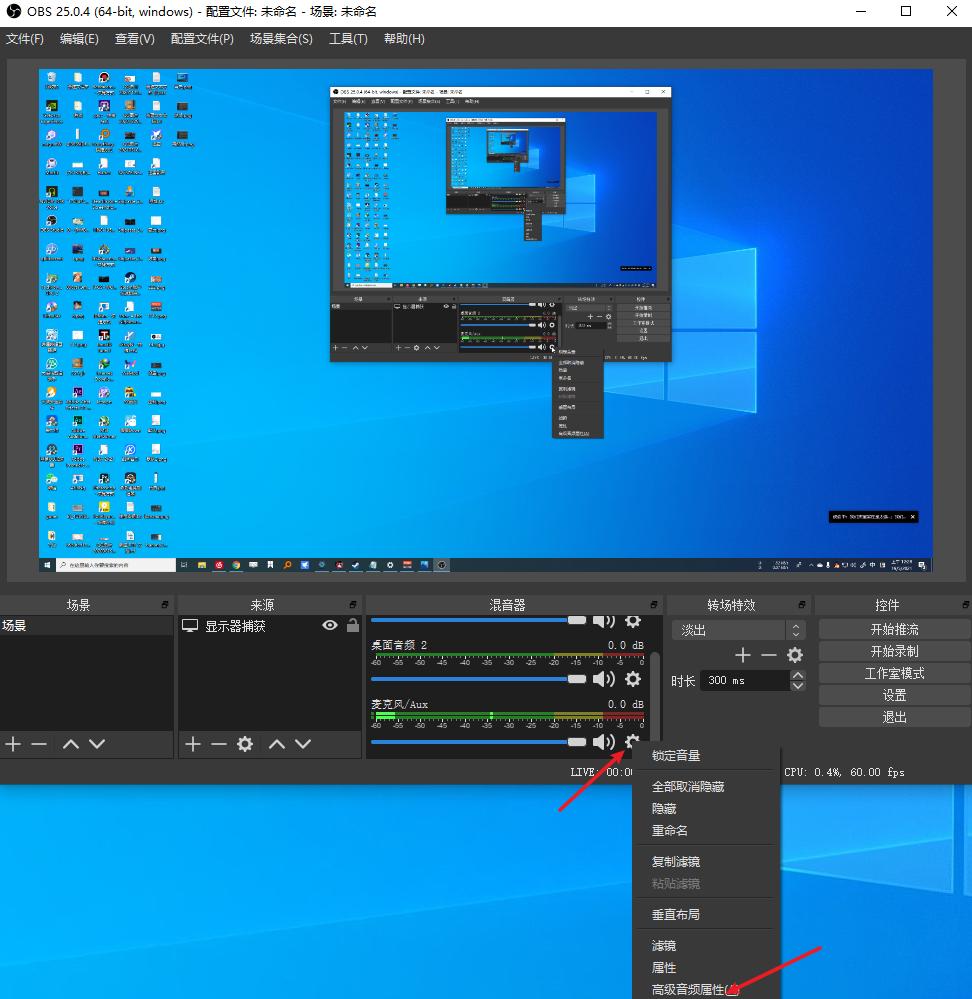Adjust the 麦克风/Aux volume slider

pos(478,742)
